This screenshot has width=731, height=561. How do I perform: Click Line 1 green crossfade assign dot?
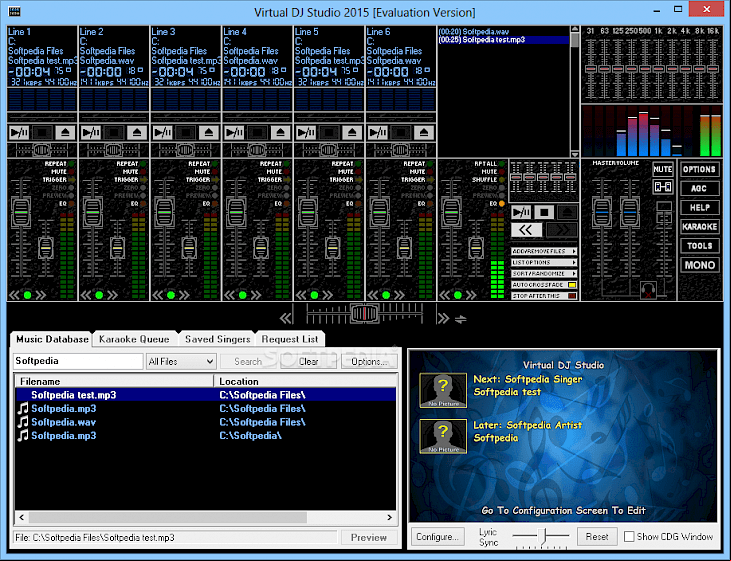click(x=28, y=295)
